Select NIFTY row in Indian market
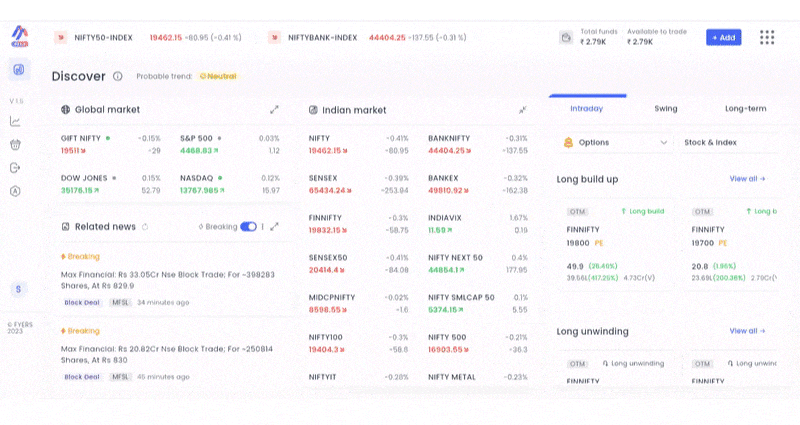Image resolution: width=800 pixels, height=425 pixels. coord(359,144)
